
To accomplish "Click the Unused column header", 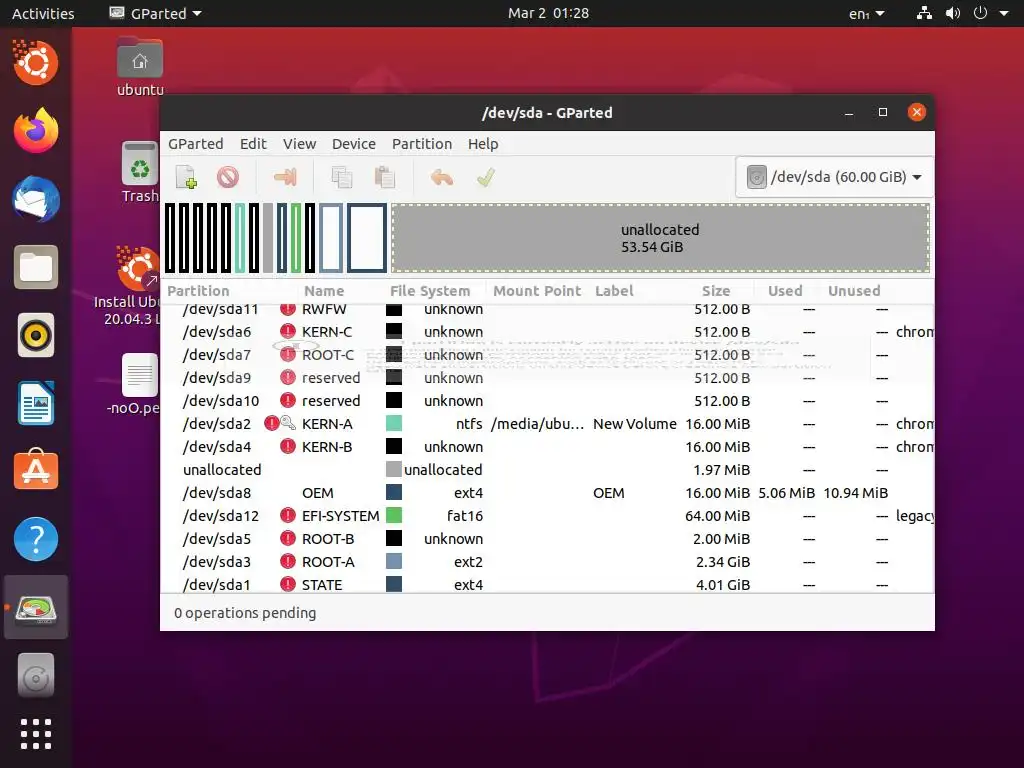I will (x=854, y=291).
